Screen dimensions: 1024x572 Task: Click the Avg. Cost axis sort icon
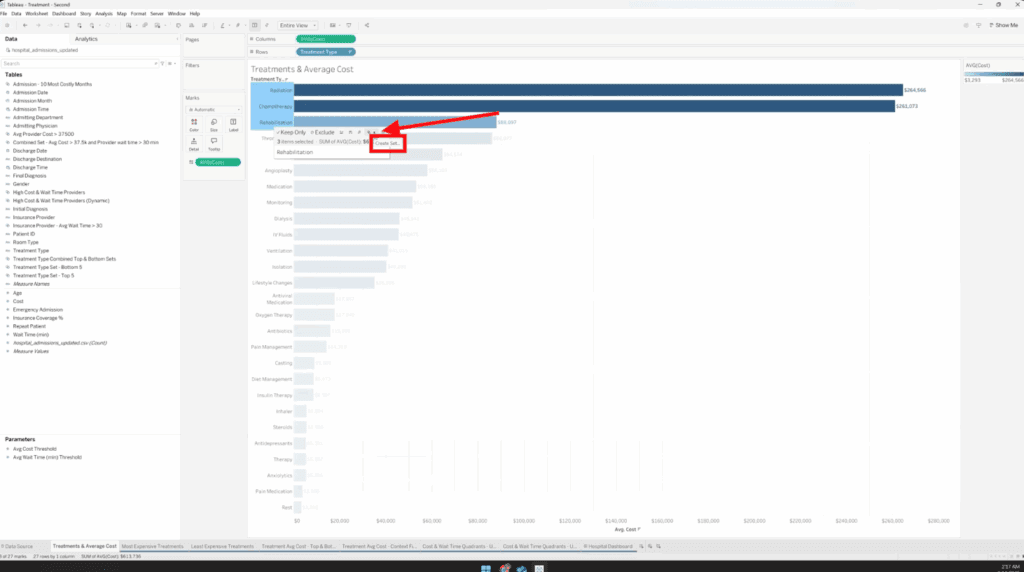pos(639,530)
